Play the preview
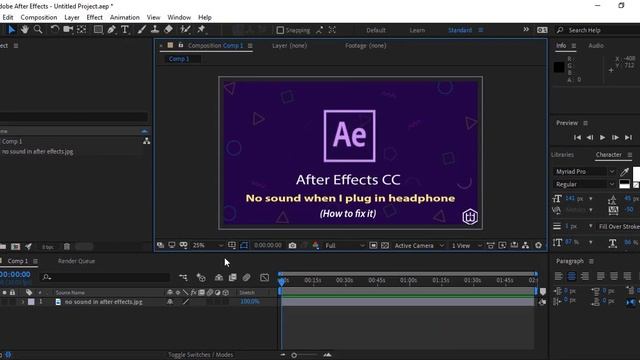Image resolution: width=640 pixels, height=360 pixels. point(602,138)
